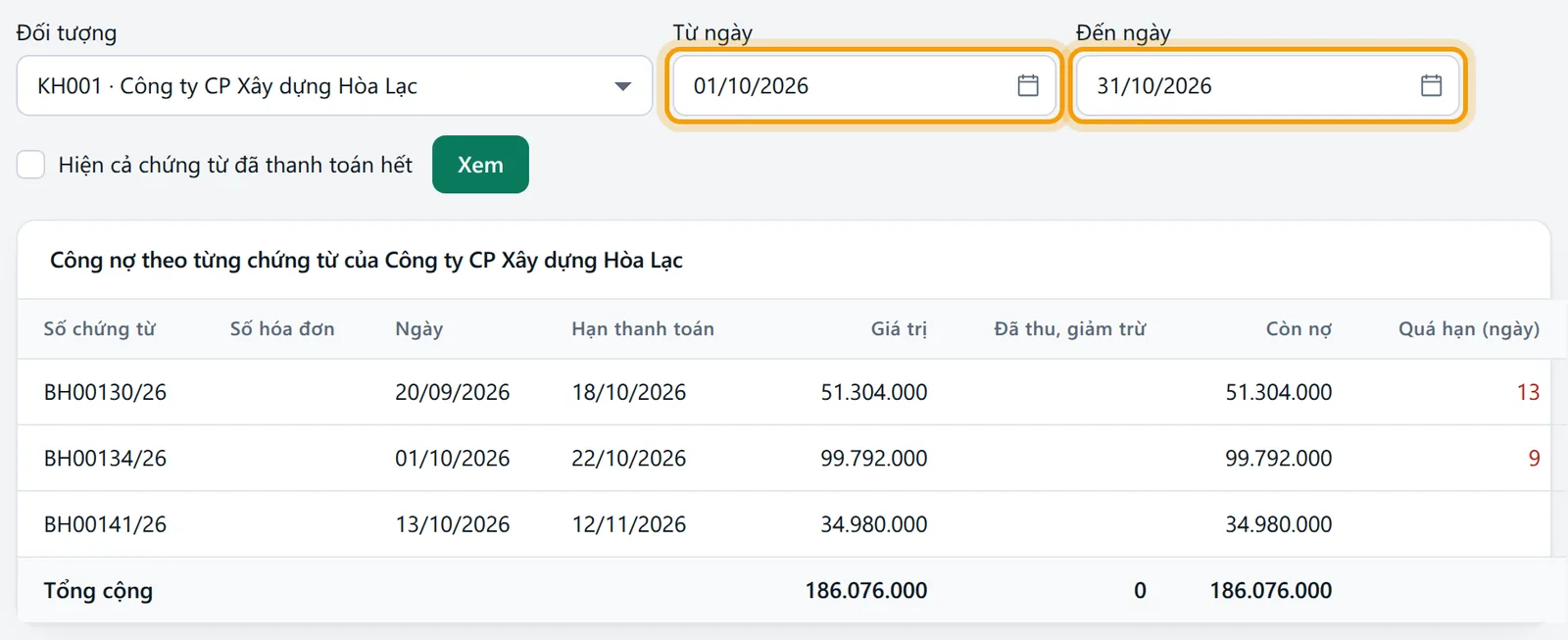Open the Từ ngày calendar picker icon

[x=1028, y=85]
